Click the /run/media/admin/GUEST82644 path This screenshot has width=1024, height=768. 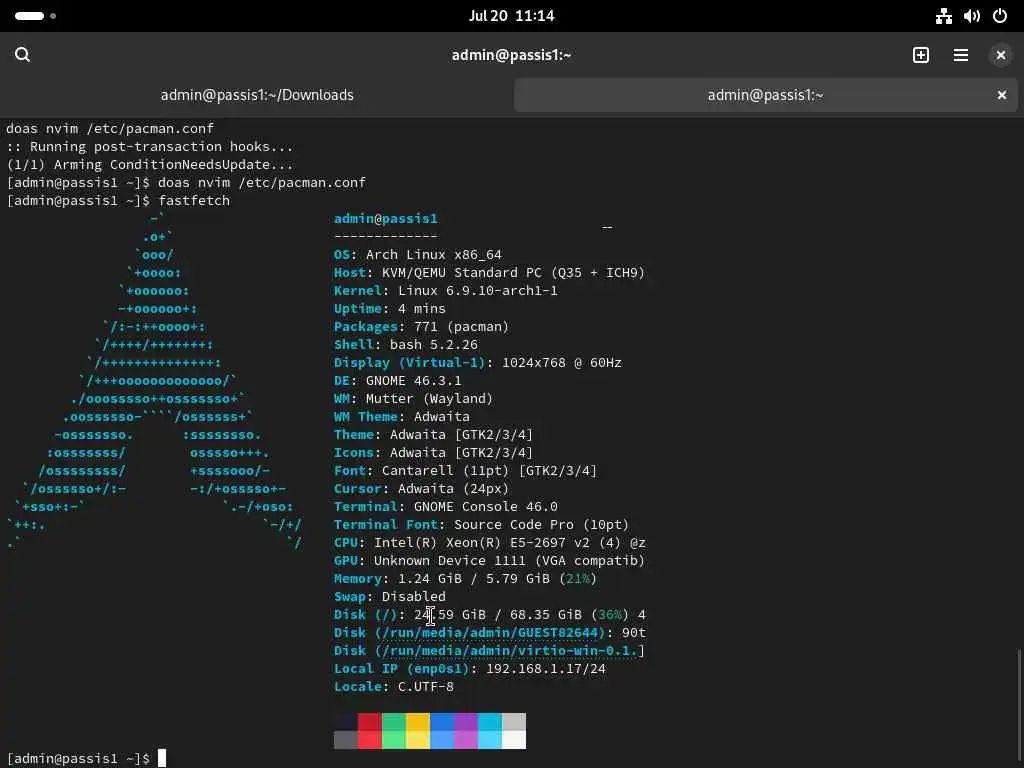[x=490, y=632]
